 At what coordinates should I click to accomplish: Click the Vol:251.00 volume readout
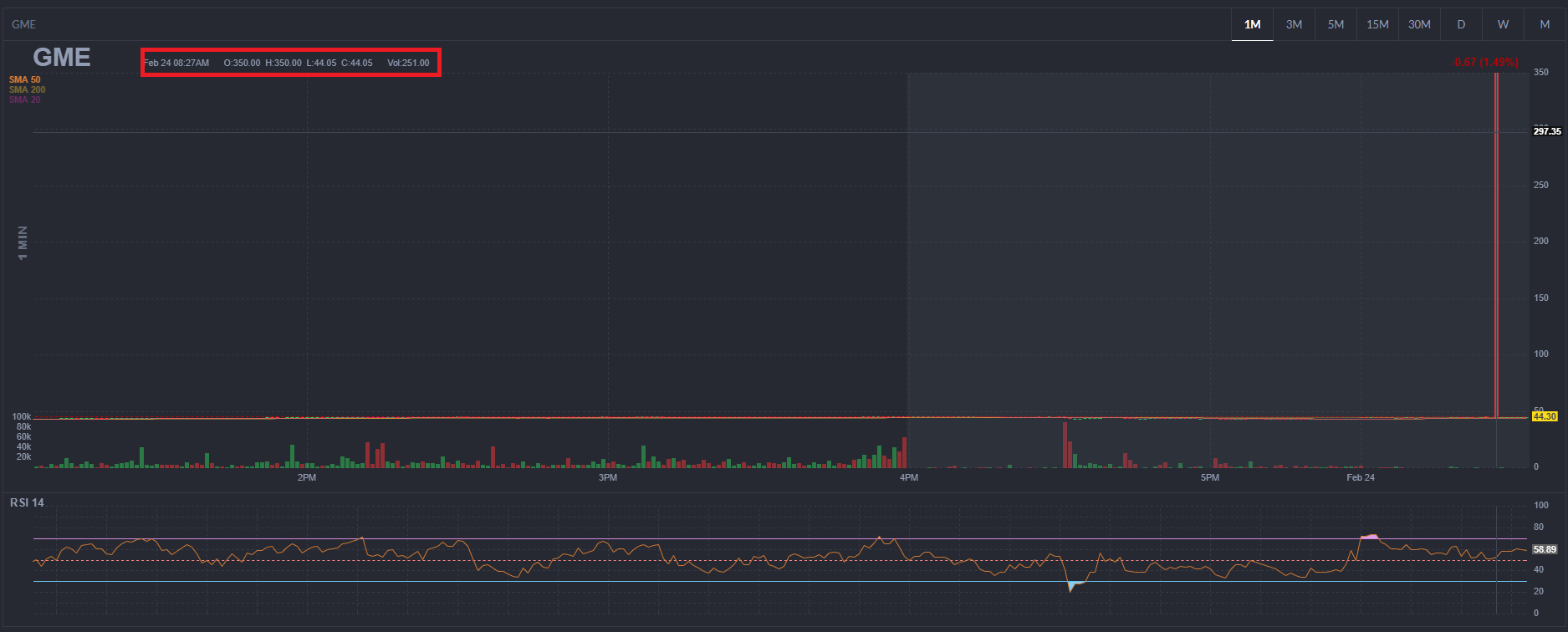click(408, 63)
